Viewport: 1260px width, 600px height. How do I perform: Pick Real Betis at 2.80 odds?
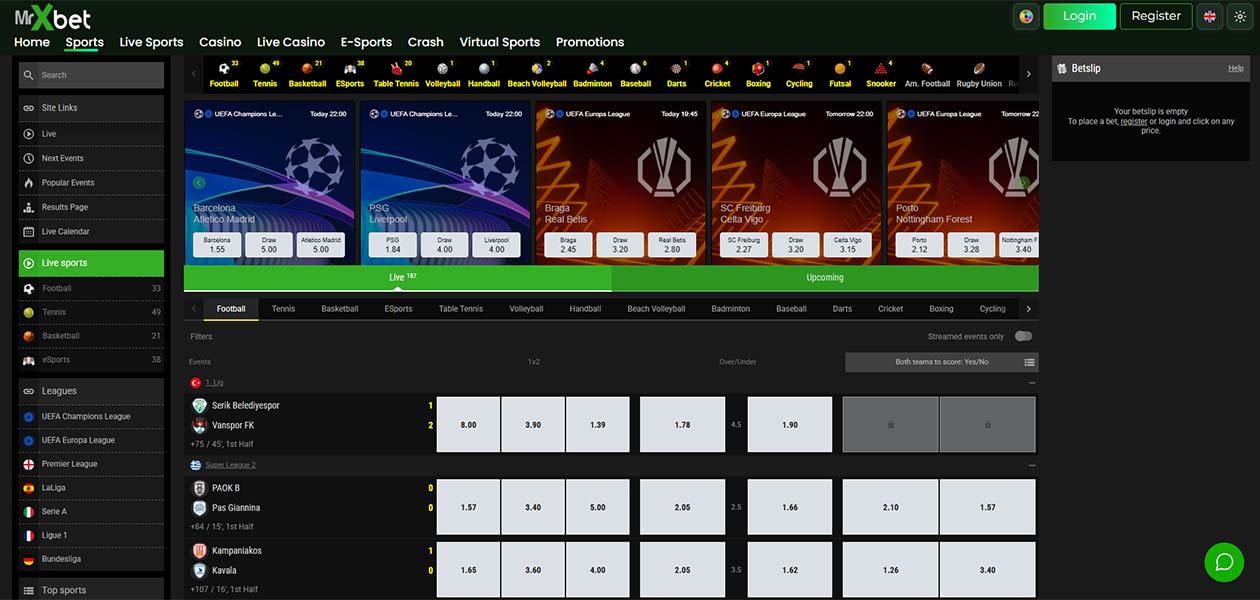click(x=672, y=245)
